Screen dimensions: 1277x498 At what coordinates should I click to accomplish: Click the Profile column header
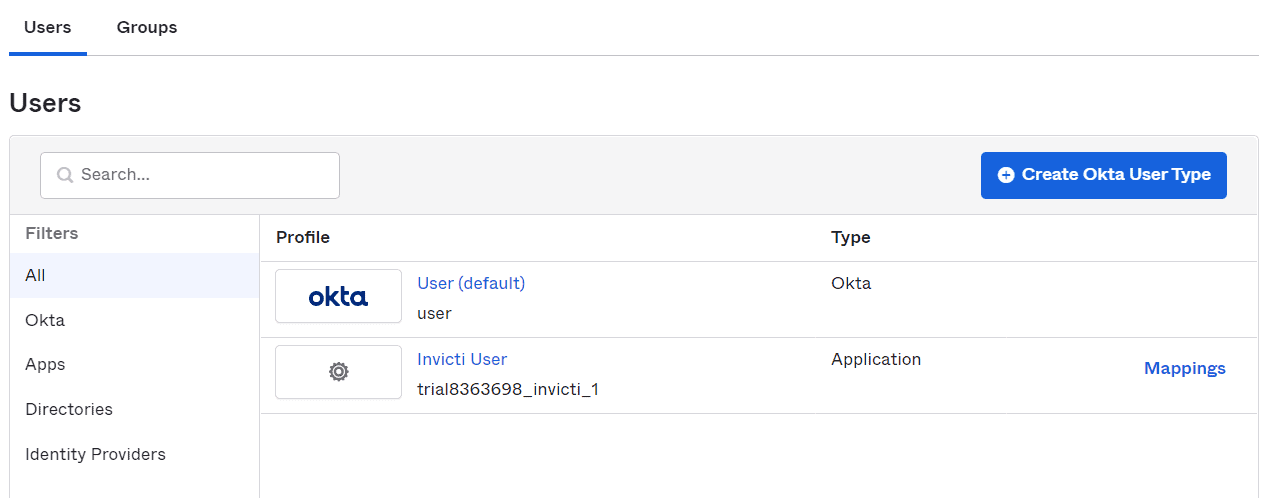303,237
